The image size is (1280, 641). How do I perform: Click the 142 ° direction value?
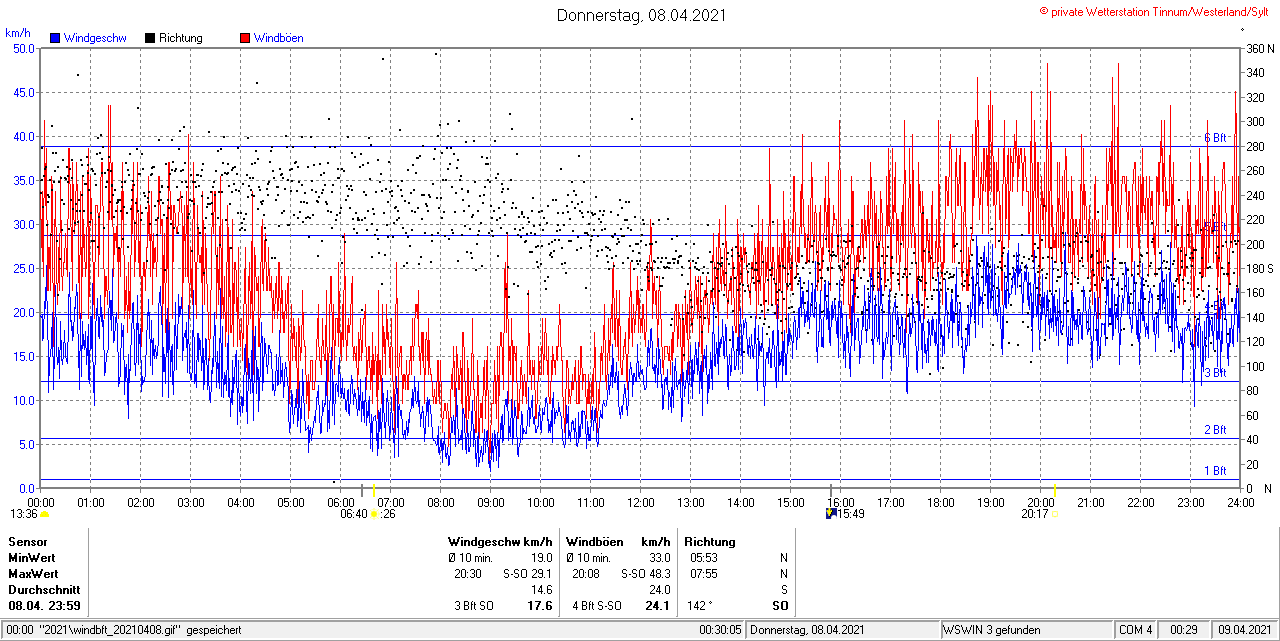[x=701, y=606]
